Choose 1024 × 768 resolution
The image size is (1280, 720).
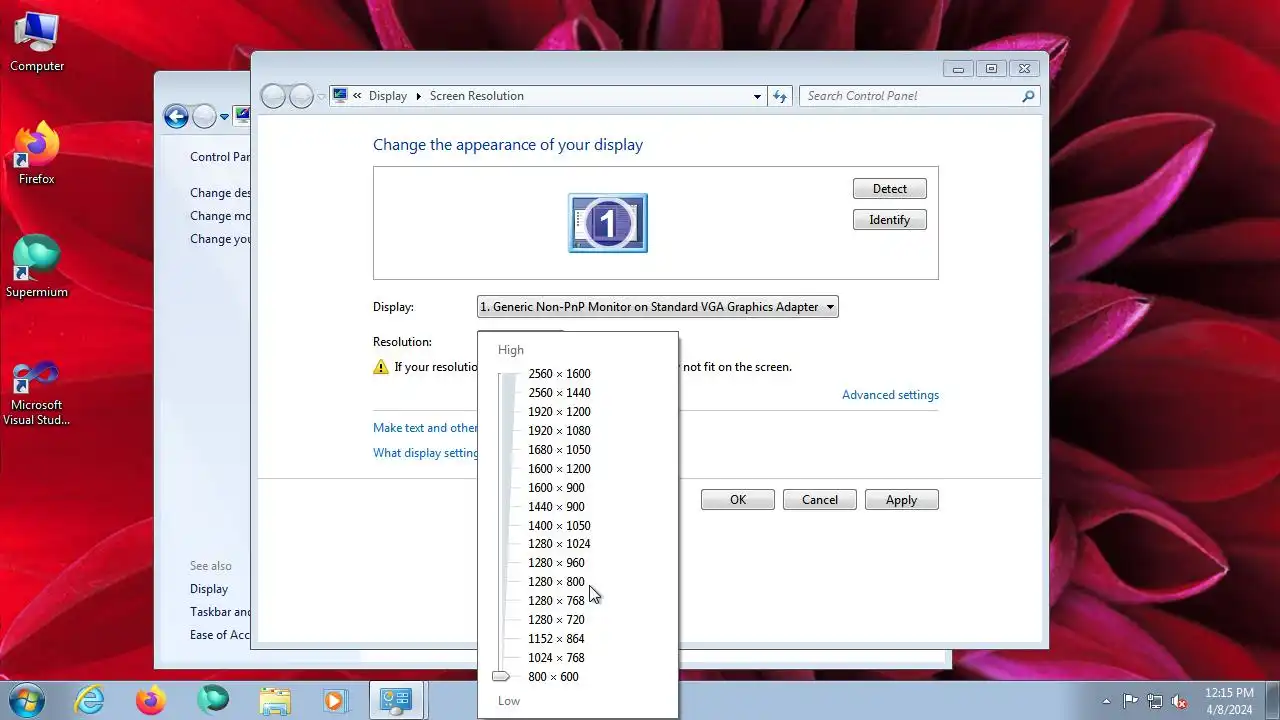[556, 658]
